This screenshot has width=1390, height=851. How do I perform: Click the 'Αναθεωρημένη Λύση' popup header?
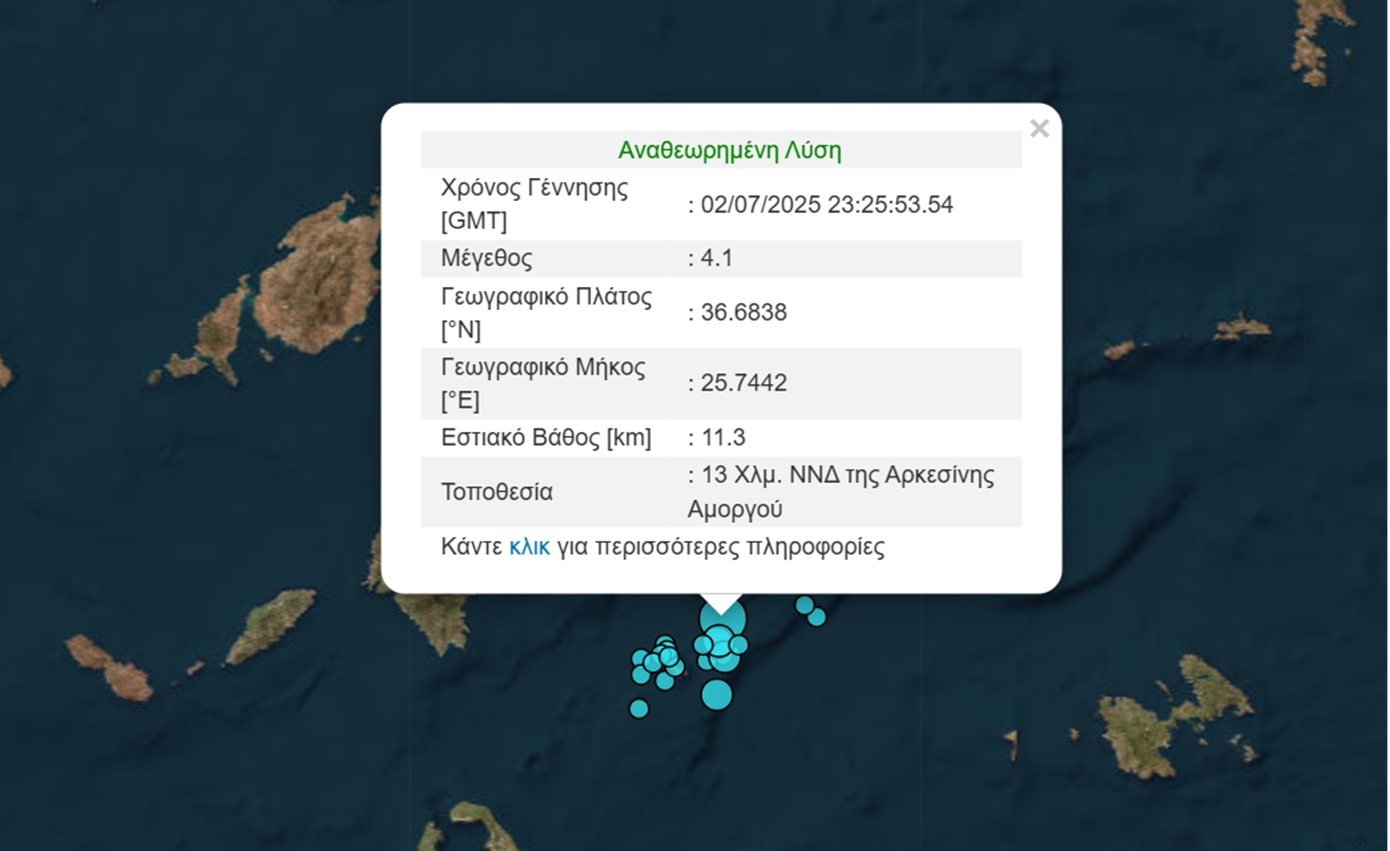(729, 151)
